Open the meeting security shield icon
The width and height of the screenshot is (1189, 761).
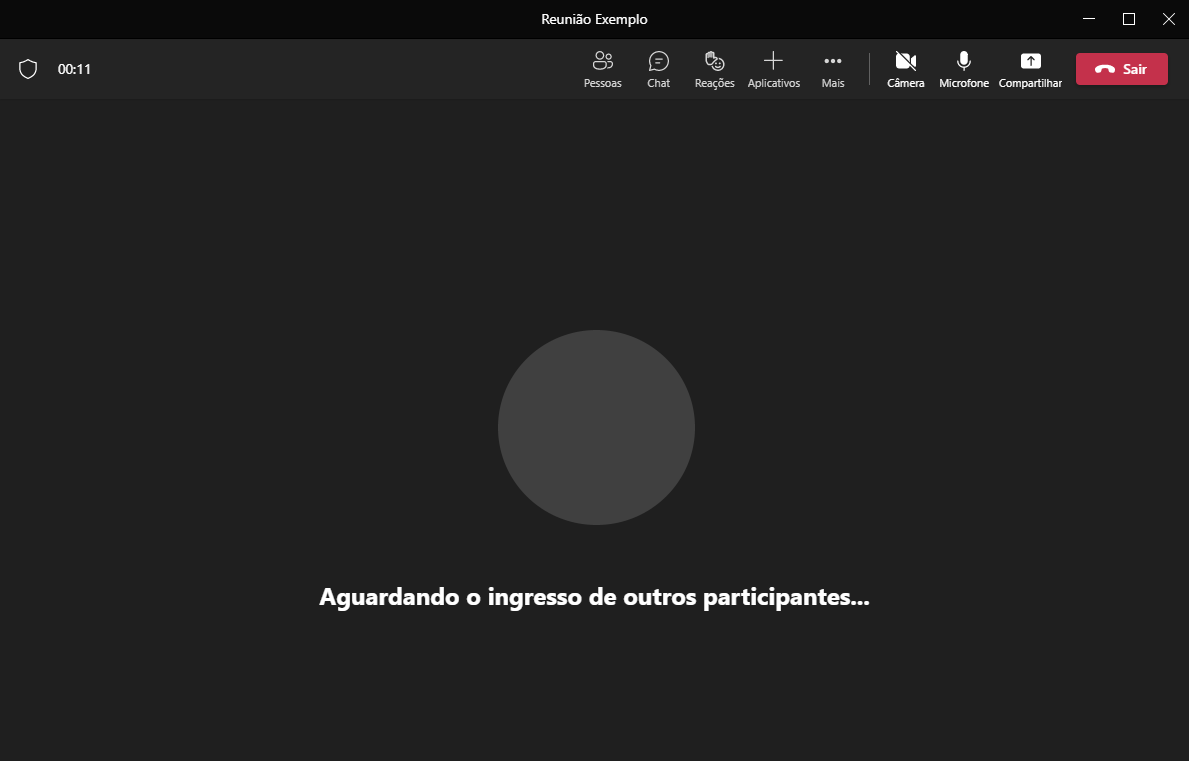click(x=28, y=69)
